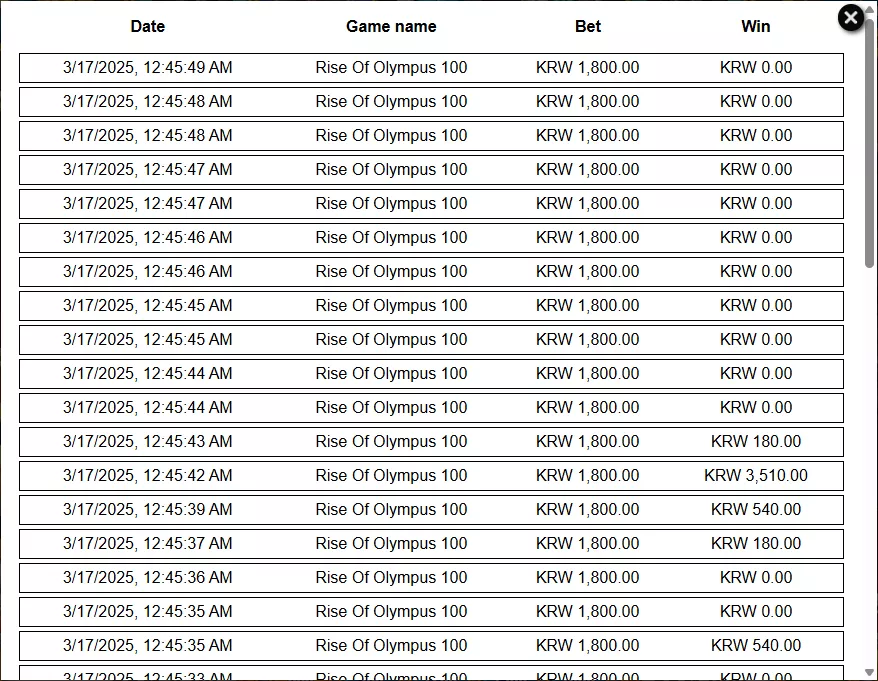Click the Win column header
This screenshot has width=878, height=681.
pos(756,26)
